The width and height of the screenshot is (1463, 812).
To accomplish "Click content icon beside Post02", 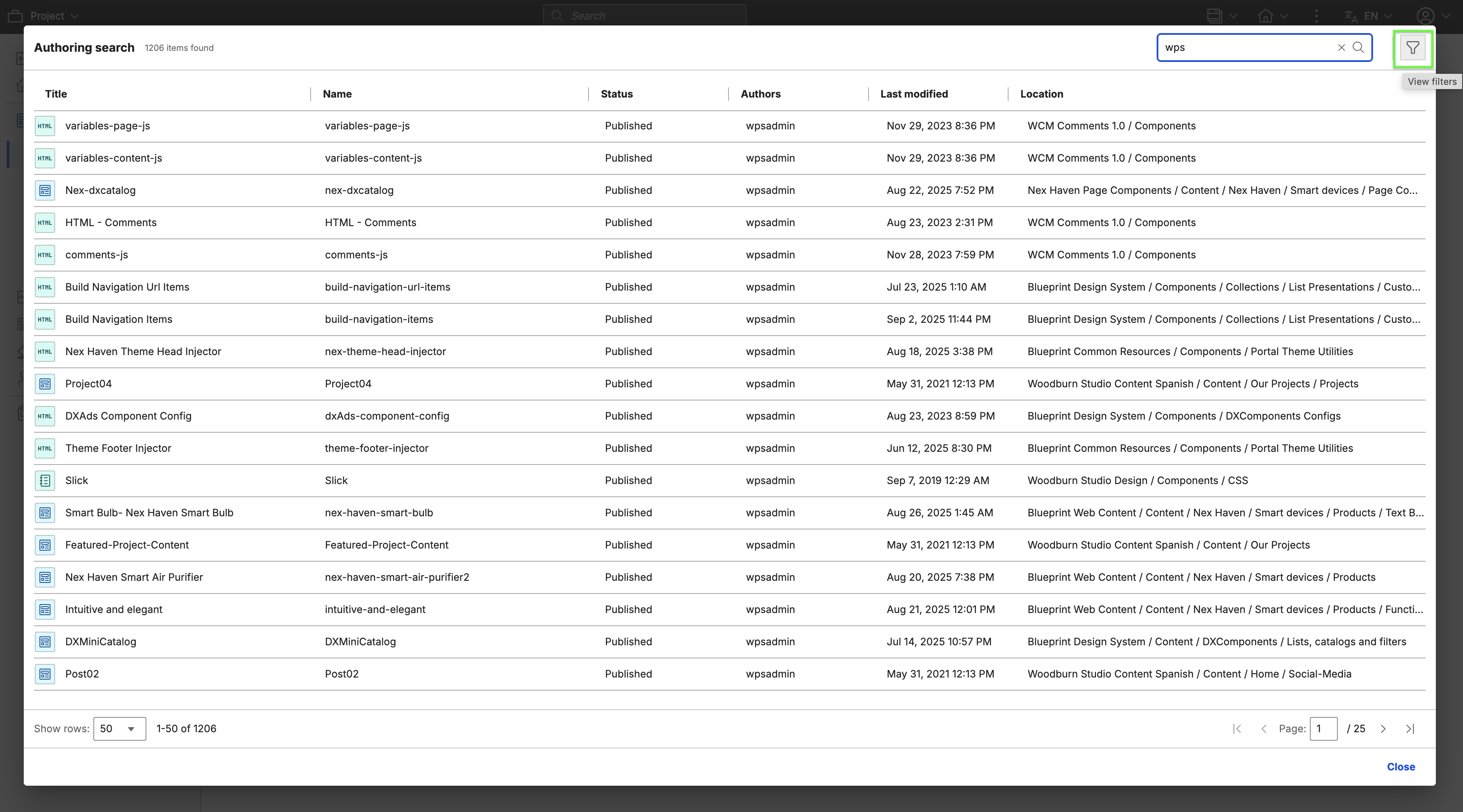I will coord(45,674).
